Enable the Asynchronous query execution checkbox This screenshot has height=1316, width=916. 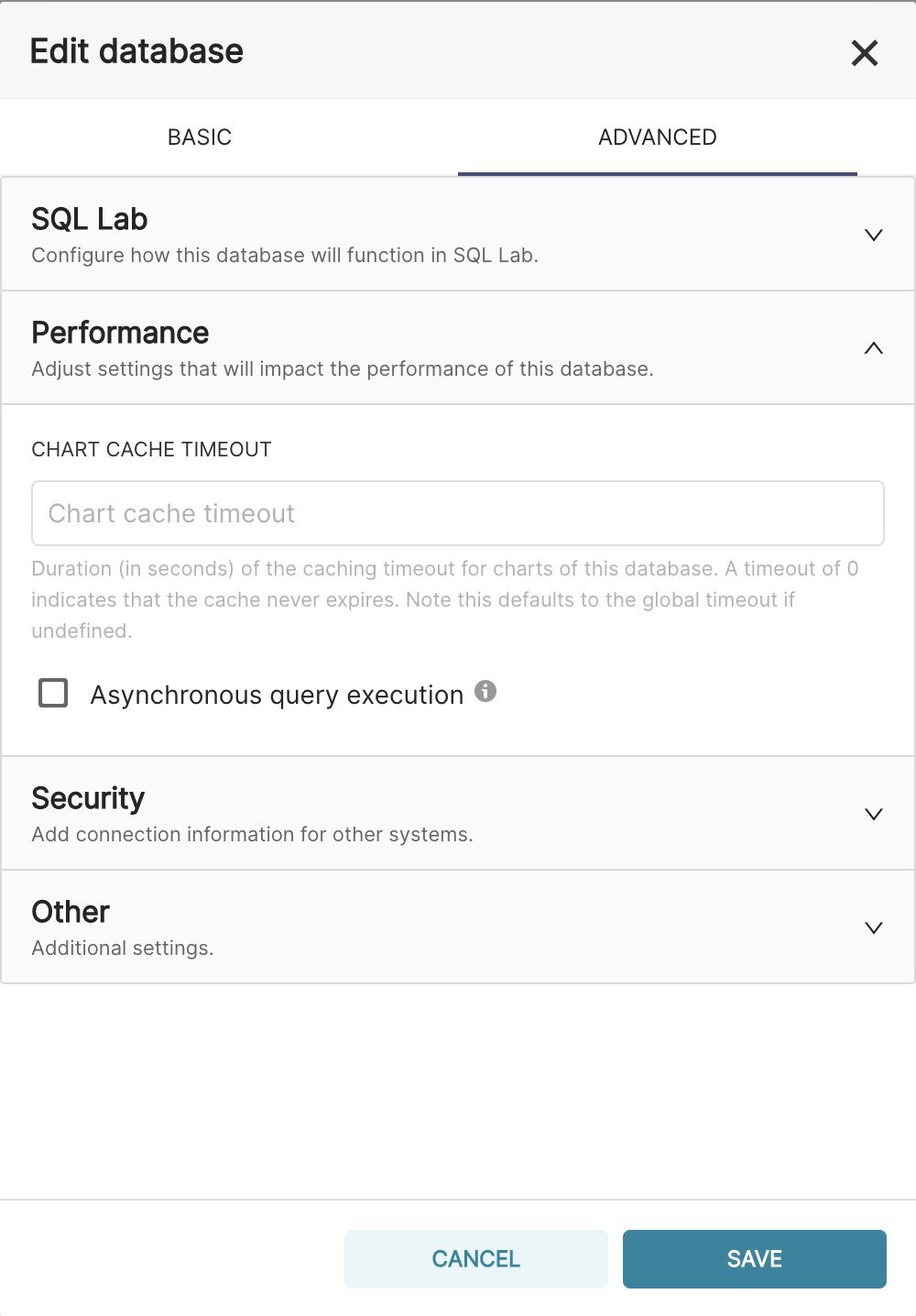pos(53,693)
